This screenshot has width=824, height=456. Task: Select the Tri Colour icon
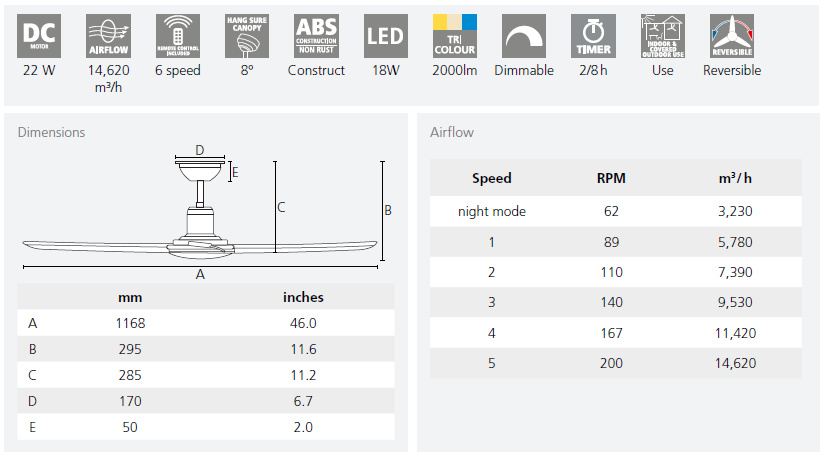tap(455, 37)
